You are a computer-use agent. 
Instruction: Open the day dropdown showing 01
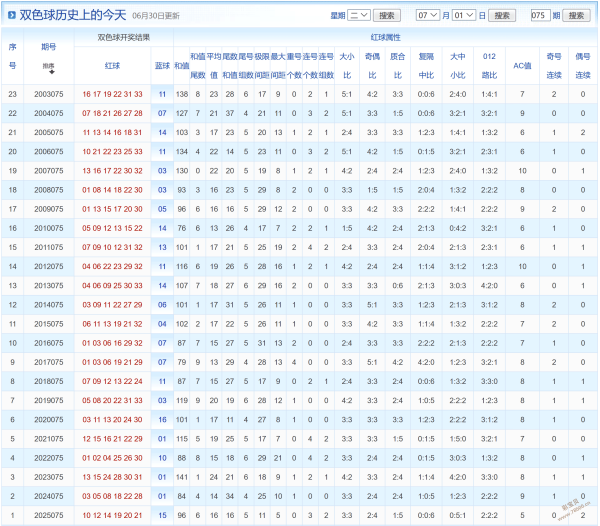(463, 15)
